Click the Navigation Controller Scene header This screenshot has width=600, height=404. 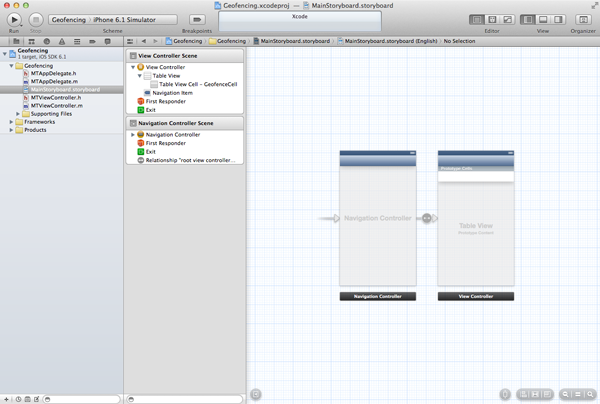[x=185, y=123]
